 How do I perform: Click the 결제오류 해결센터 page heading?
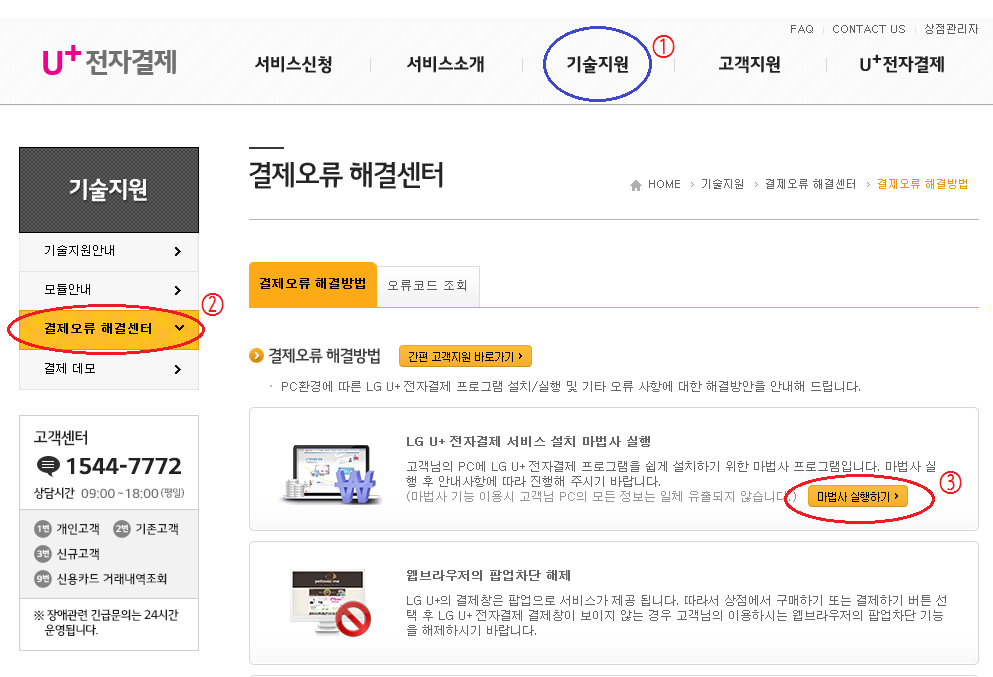pyautogui.click(x=346, y=175)
